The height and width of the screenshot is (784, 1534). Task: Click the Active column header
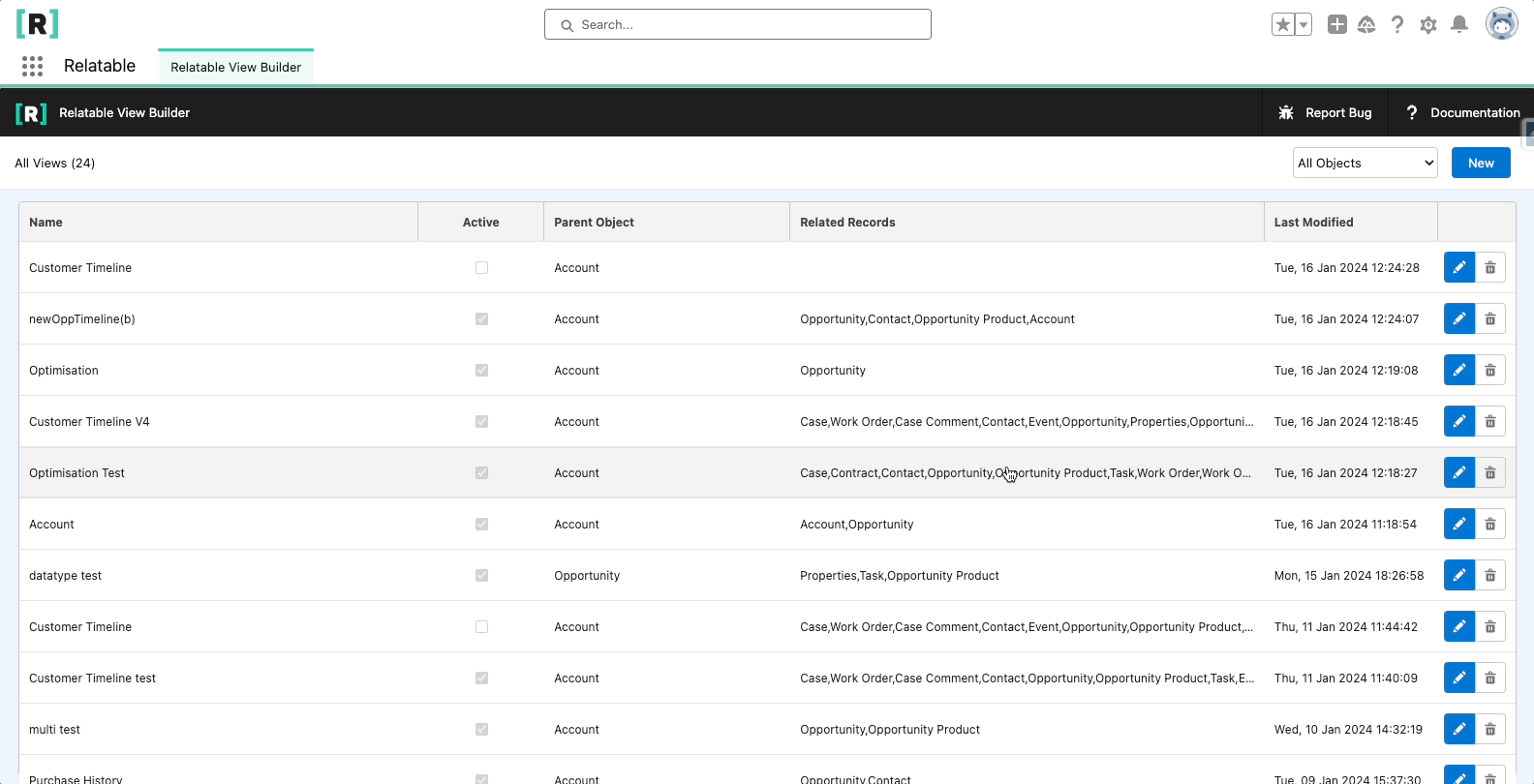pos(480,222)
